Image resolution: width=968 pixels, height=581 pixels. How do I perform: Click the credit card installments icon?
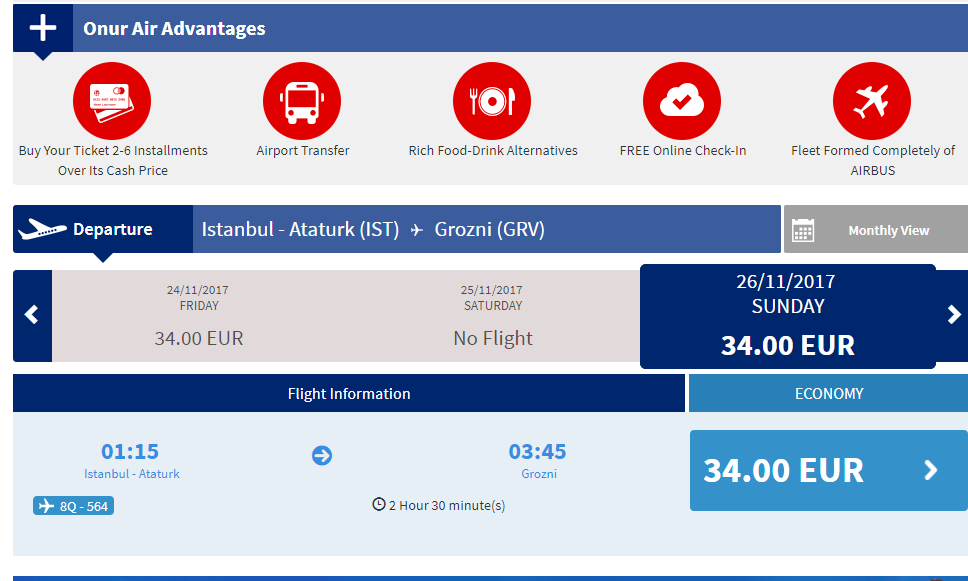click(x=112, y=101)
